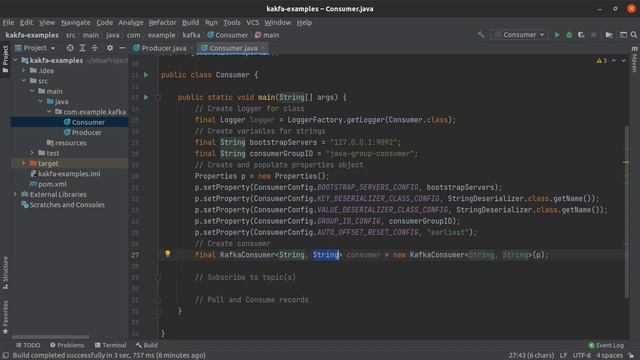Collapse the com.example.kafka package

pos(49,111)
